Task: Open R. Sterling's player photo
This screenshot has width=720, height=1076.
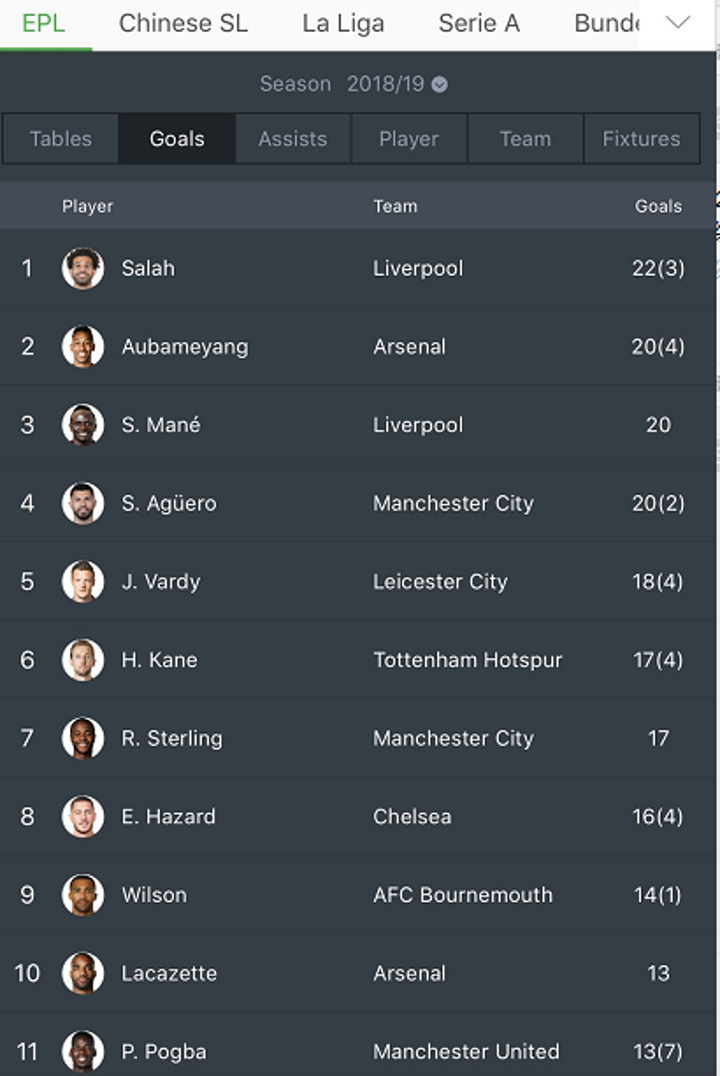Action: 83,738
